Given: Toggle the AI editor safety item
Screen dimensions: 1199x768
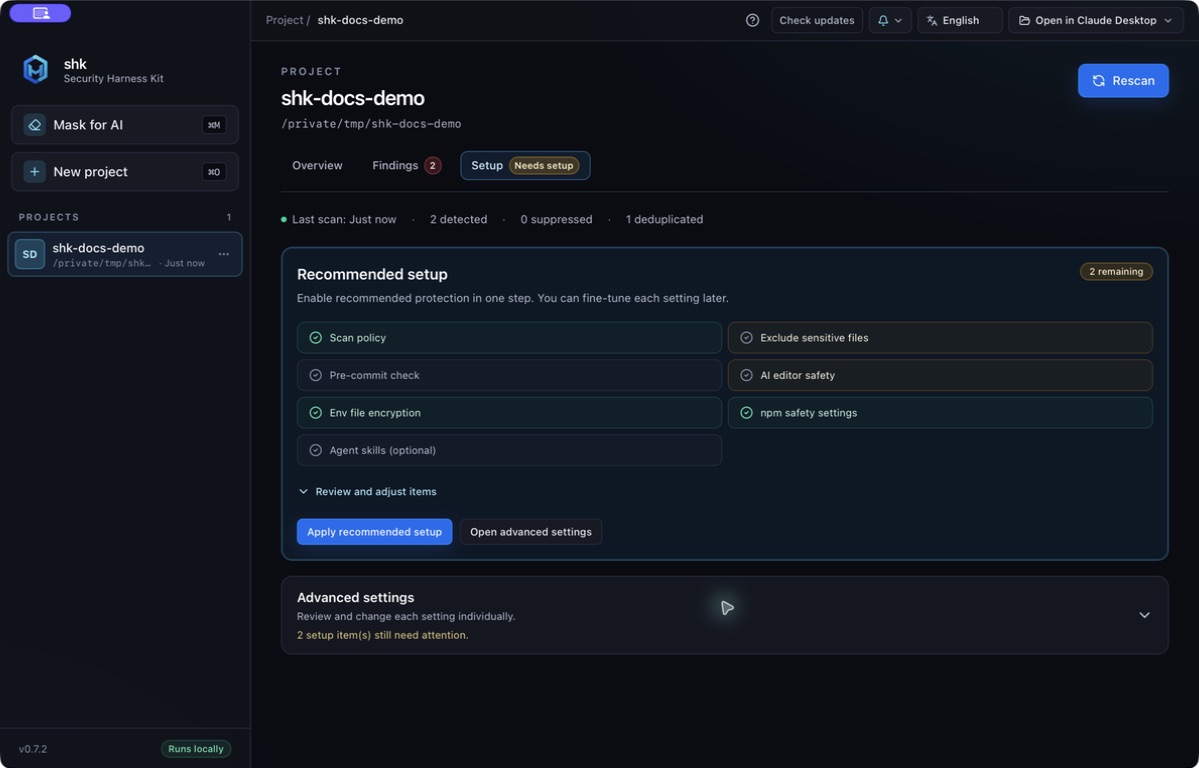Looking at the screenshot, I should pos(940,375).
